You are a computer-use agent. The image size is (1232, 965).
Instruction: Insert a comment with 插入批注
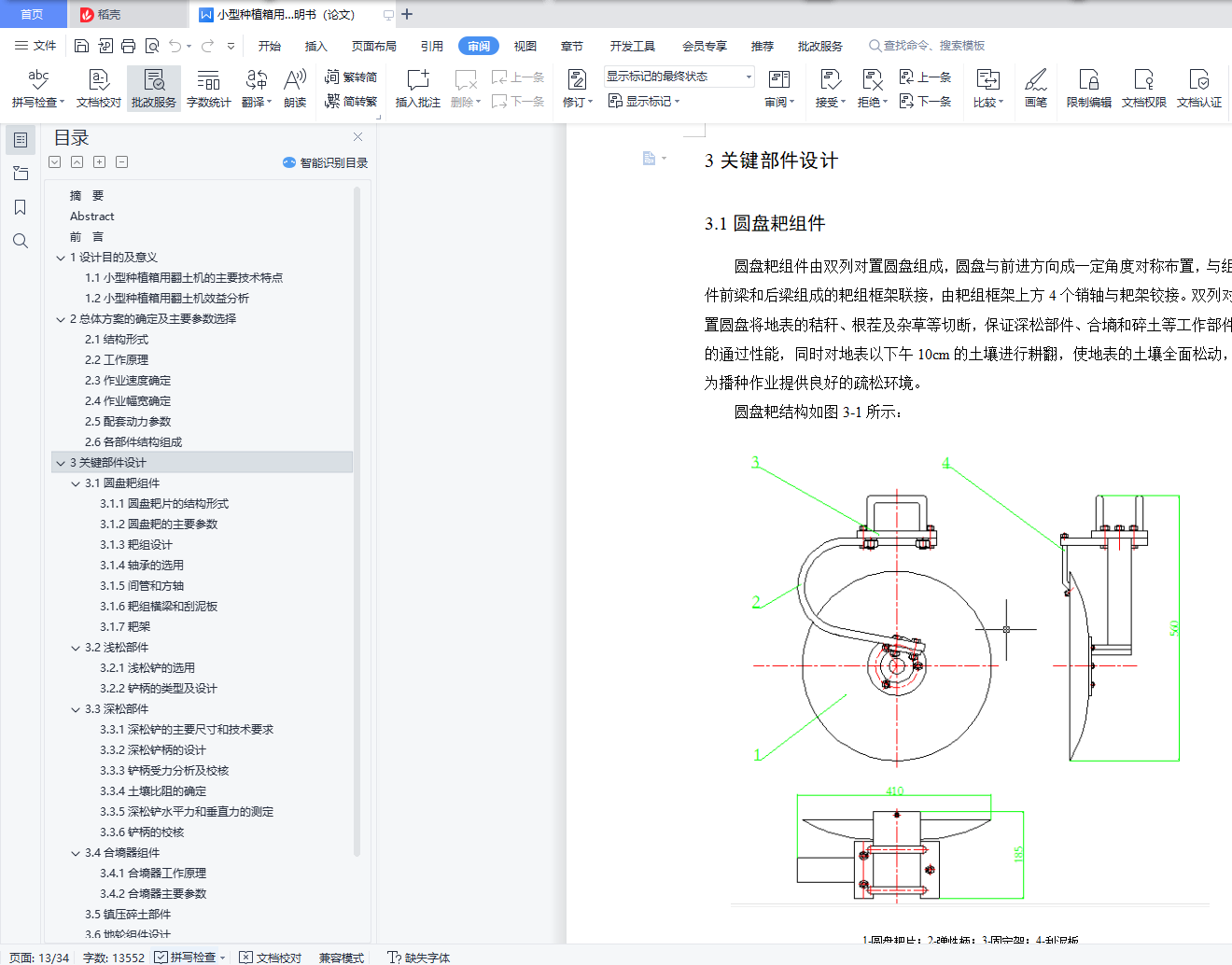click(x=418, y=89)
